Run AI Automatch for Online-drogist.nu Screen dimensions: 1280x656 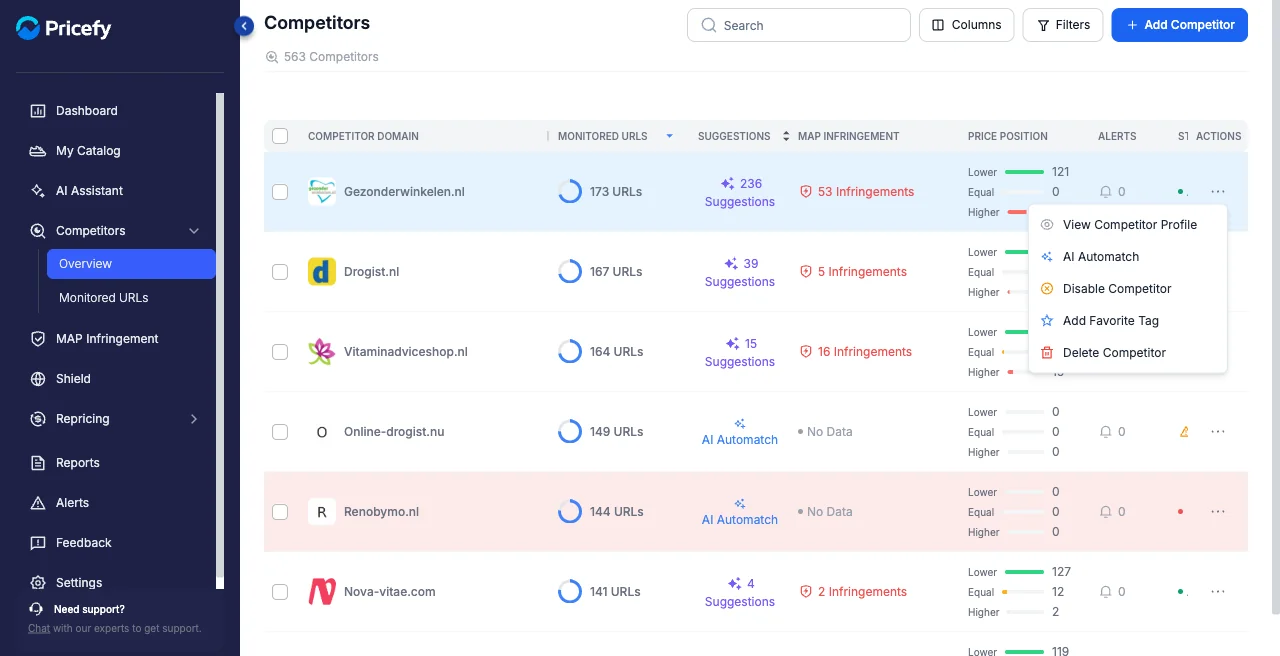pyautogui.click(x=740, y=432)
